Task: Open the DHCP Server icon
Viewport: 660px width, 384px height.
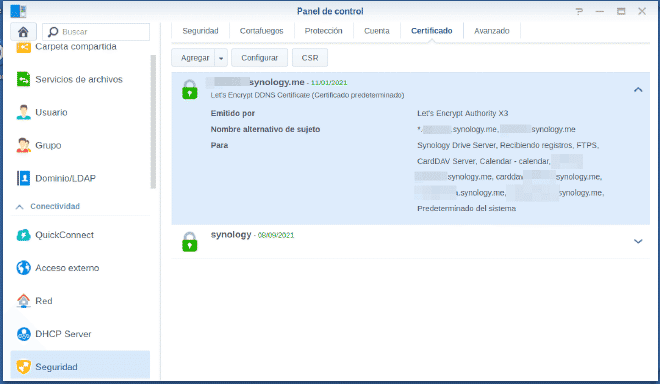Action: pyautogui.click(x=24, y=334)
